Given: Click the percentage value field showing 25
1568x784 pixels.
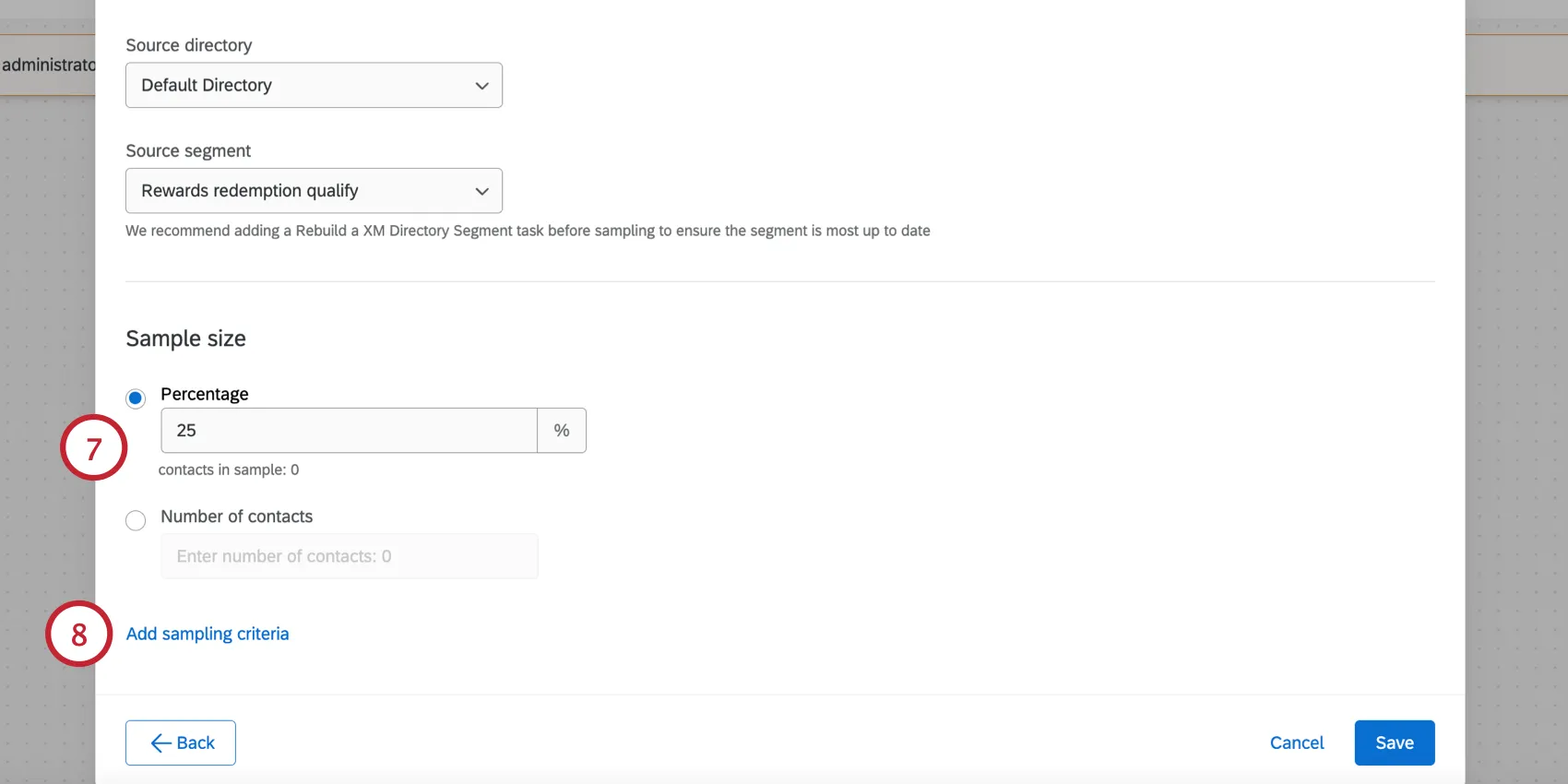Looking at the screenshot, I should click(x=349, y=430).
